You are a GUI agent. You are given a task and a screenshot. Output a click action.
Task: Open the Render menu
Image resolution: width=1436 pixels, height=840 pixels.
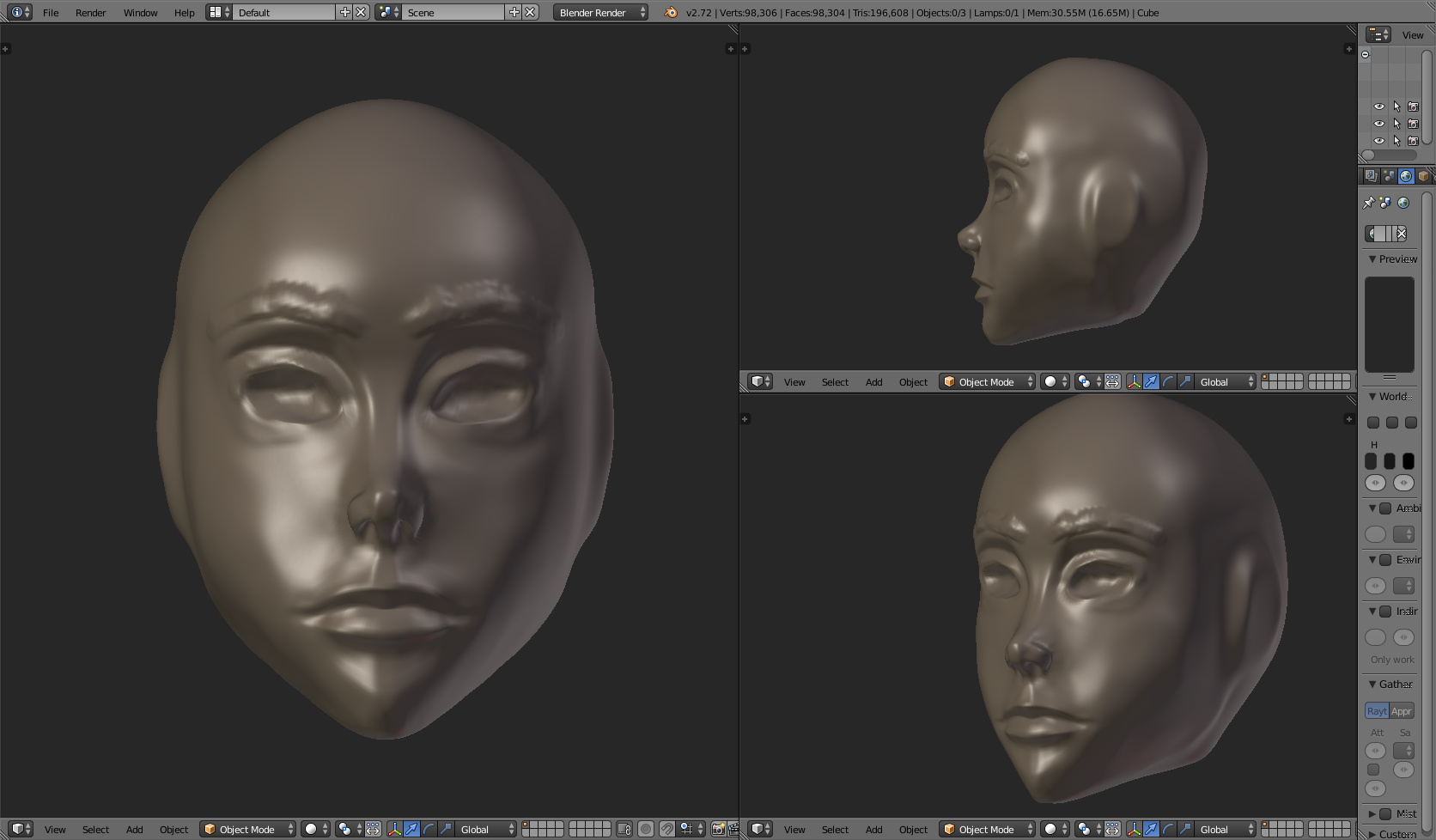(90, 12)
